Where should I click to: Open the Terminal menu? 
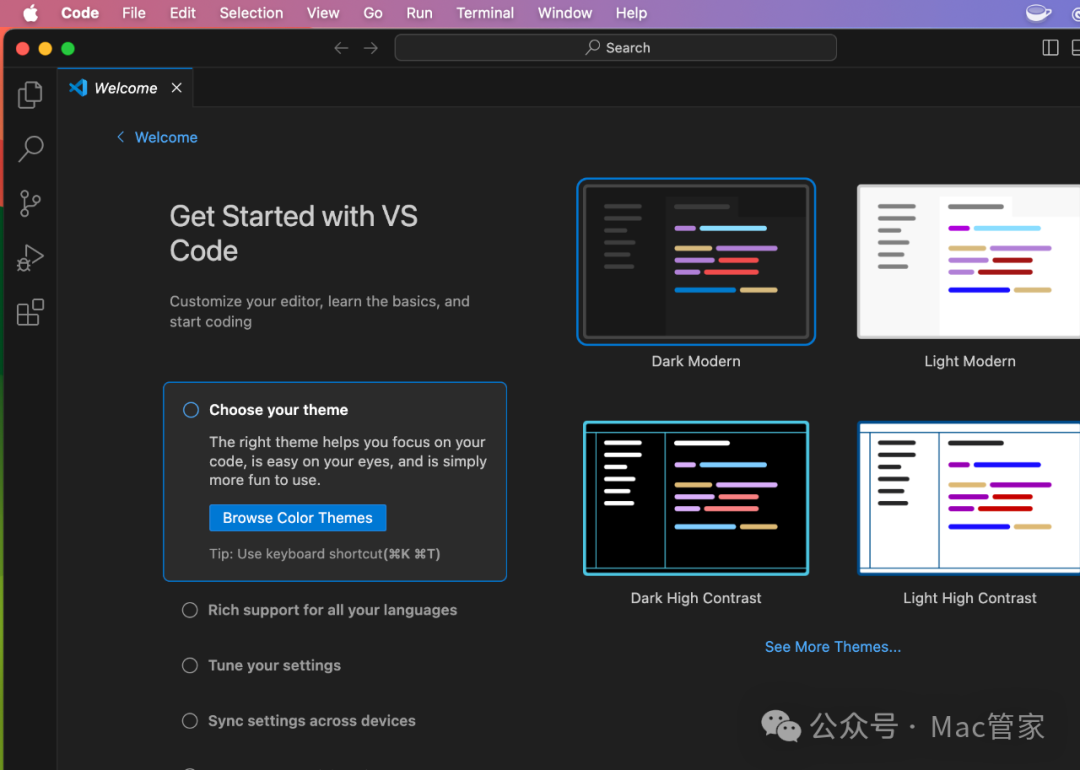[x=485, y=13]
